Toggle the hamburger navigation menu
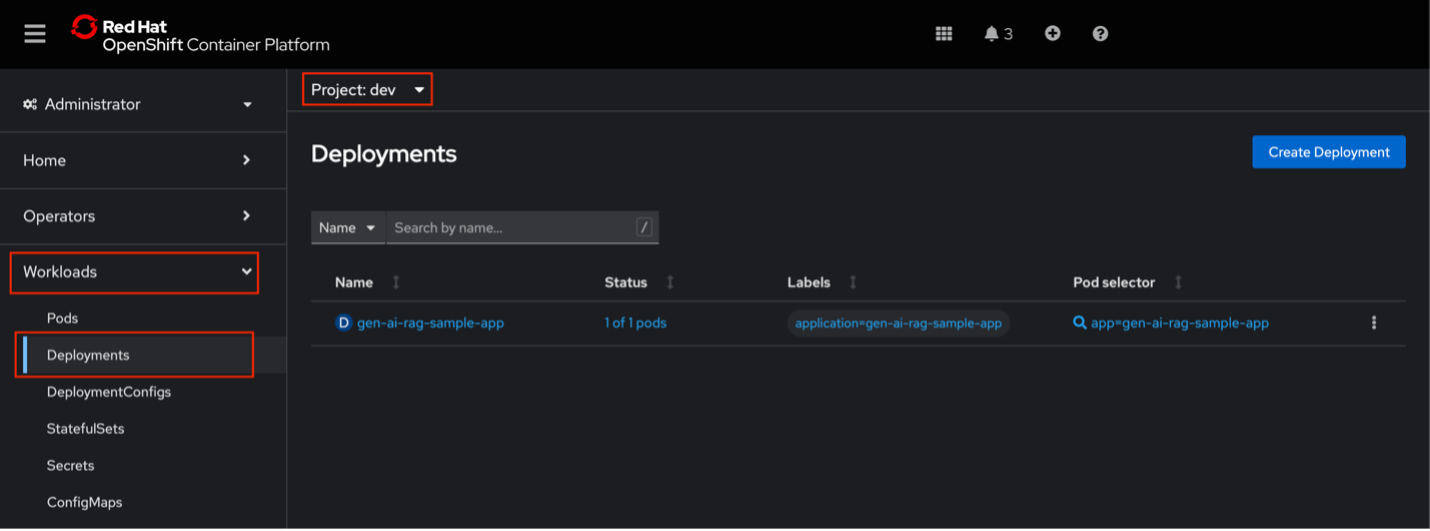 tap(35, 34)
